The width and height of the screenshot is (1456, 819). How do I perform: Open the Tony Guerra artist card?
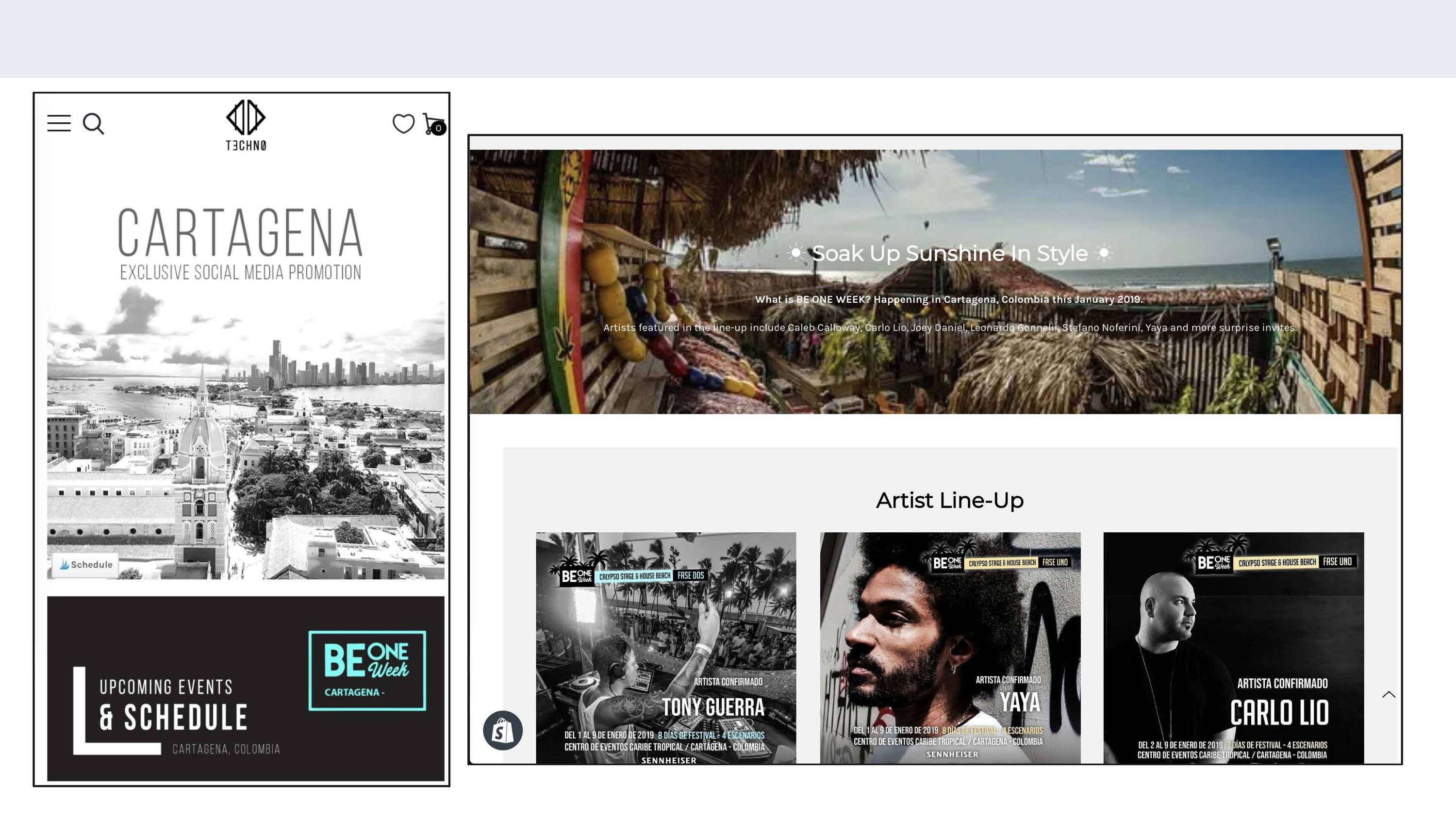pos(666,648)
